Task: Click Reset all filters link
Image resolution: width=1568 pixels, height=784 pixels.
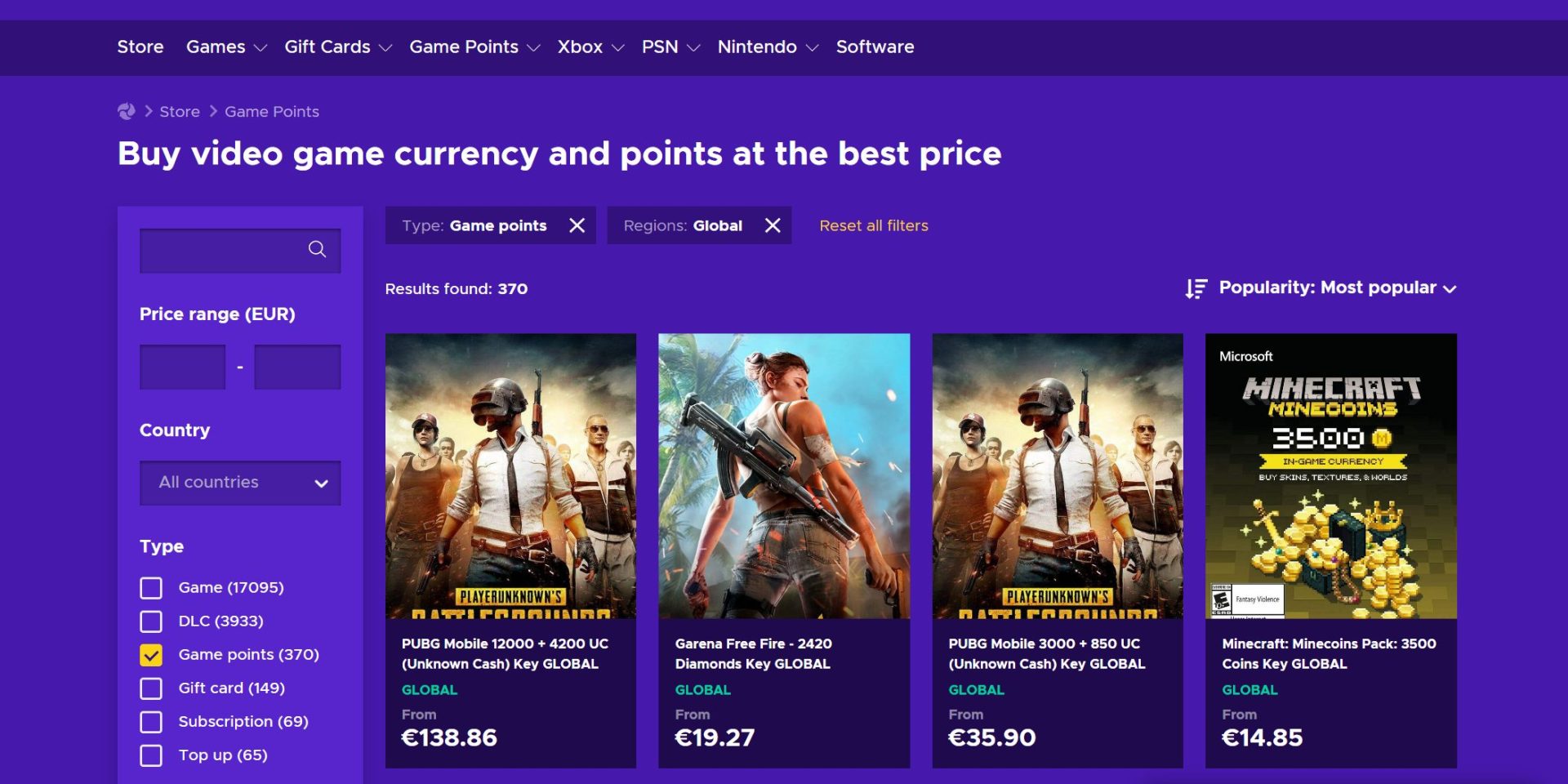Action: click(873, 225)
